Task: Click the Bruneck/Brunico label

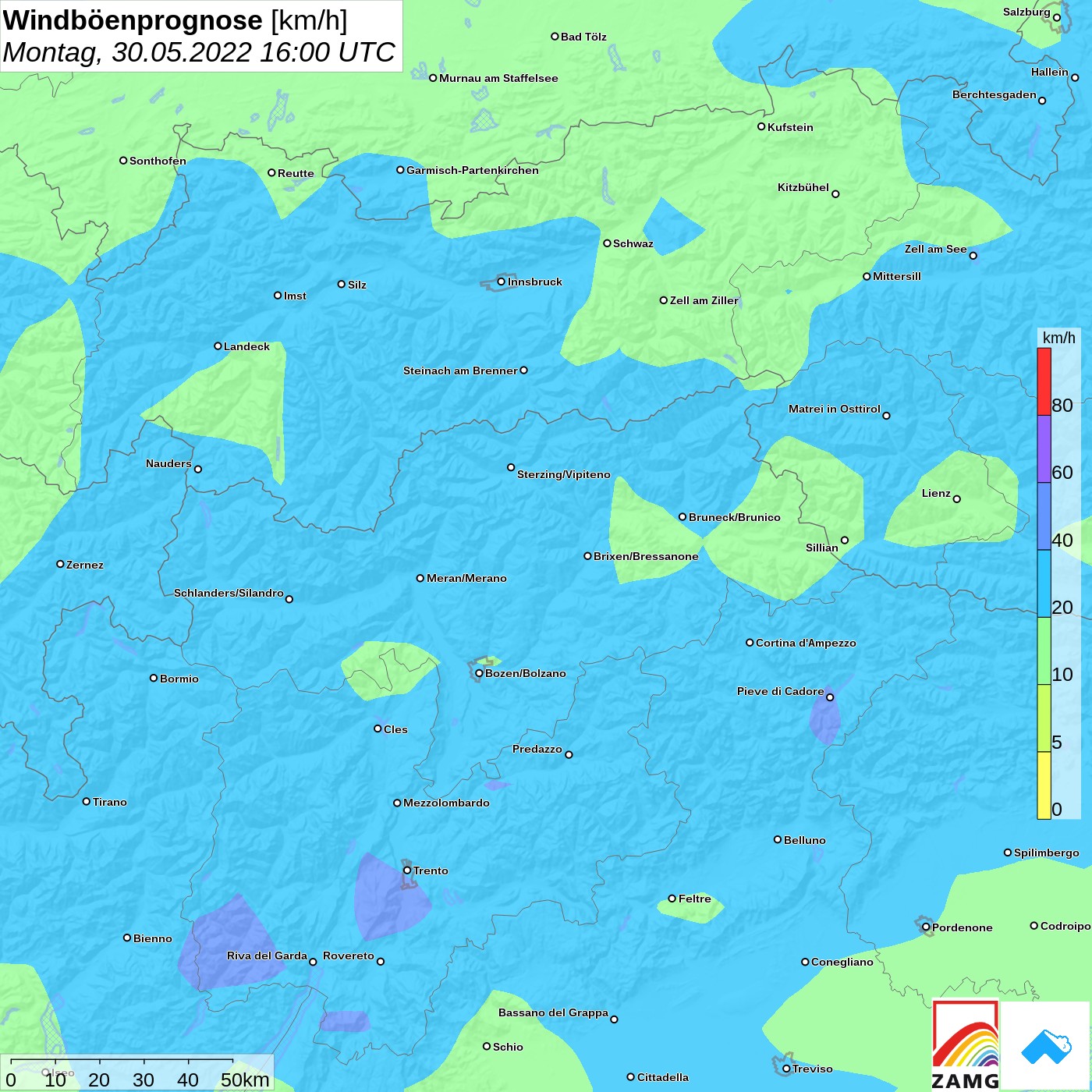Action: pyautogui.click(x=734, y=517)
